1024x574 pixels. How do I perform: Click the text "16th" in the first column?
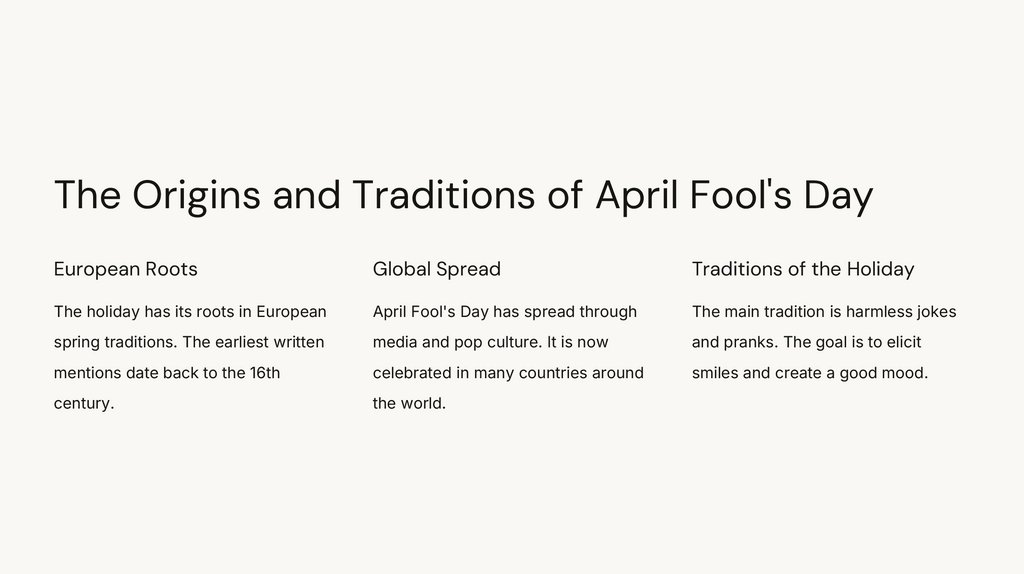pos(265,373)
